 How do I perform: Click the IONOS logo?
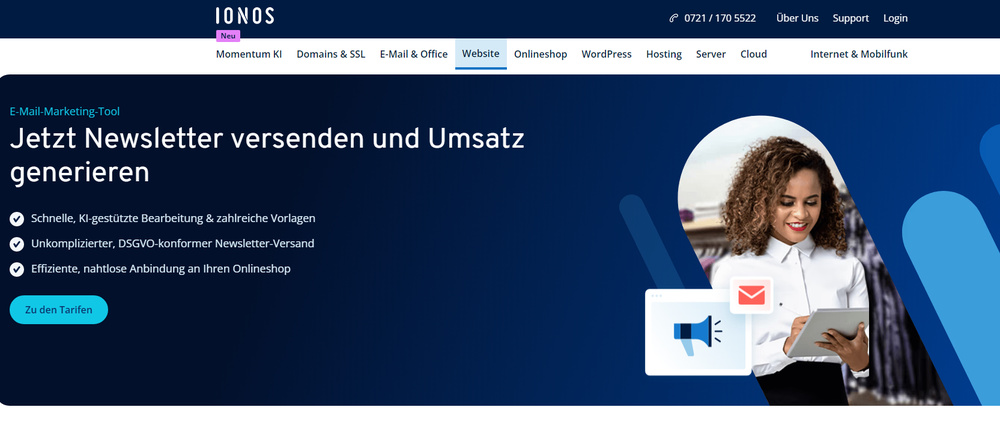(x=244, y=16)
